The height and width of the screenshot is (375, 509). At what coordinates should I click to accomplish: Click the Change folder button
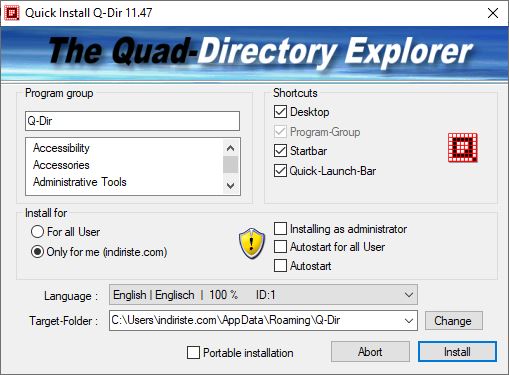coord(453,321)
